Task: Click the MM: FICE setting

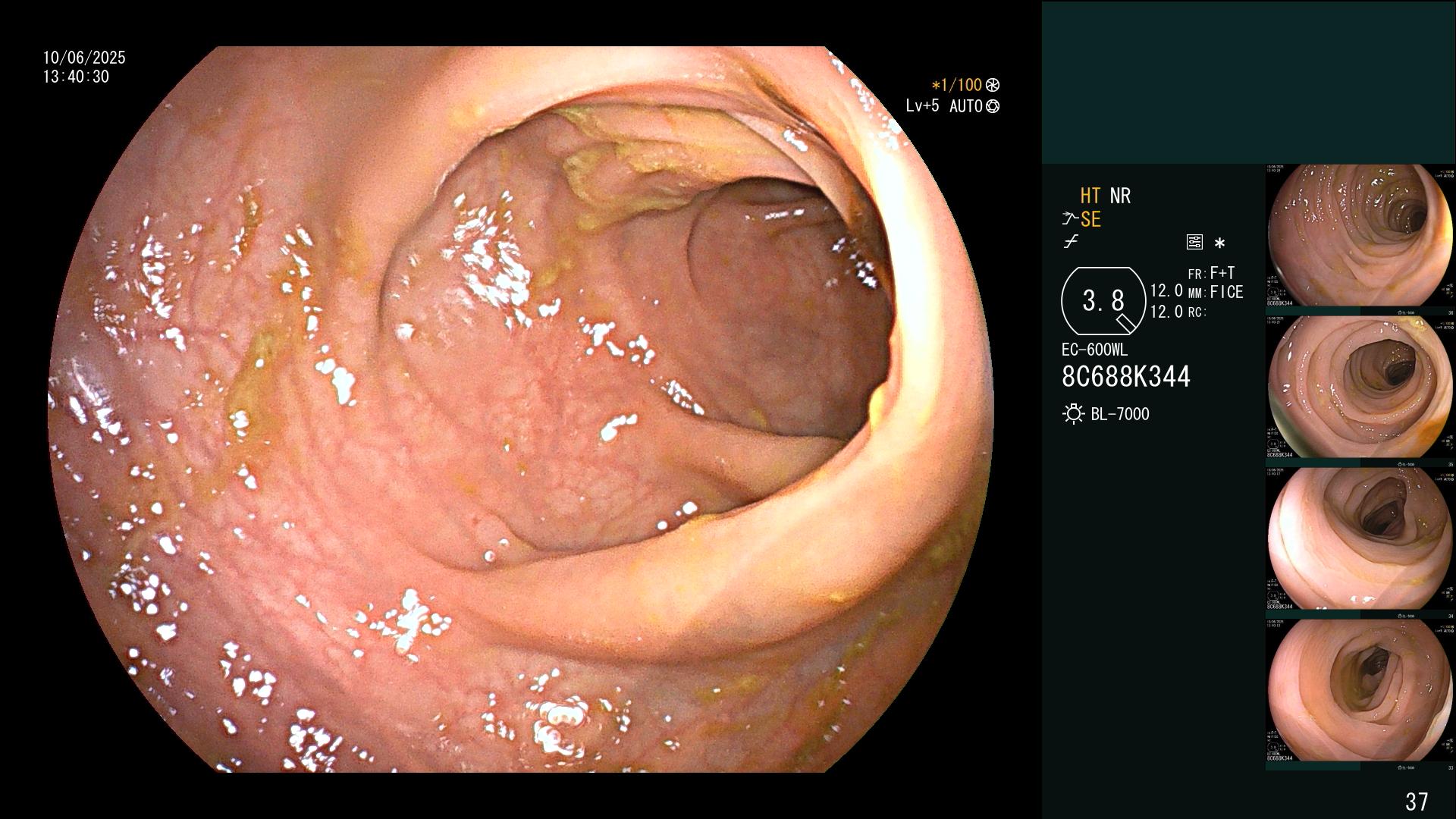Action: click(x=1216, y=292)
